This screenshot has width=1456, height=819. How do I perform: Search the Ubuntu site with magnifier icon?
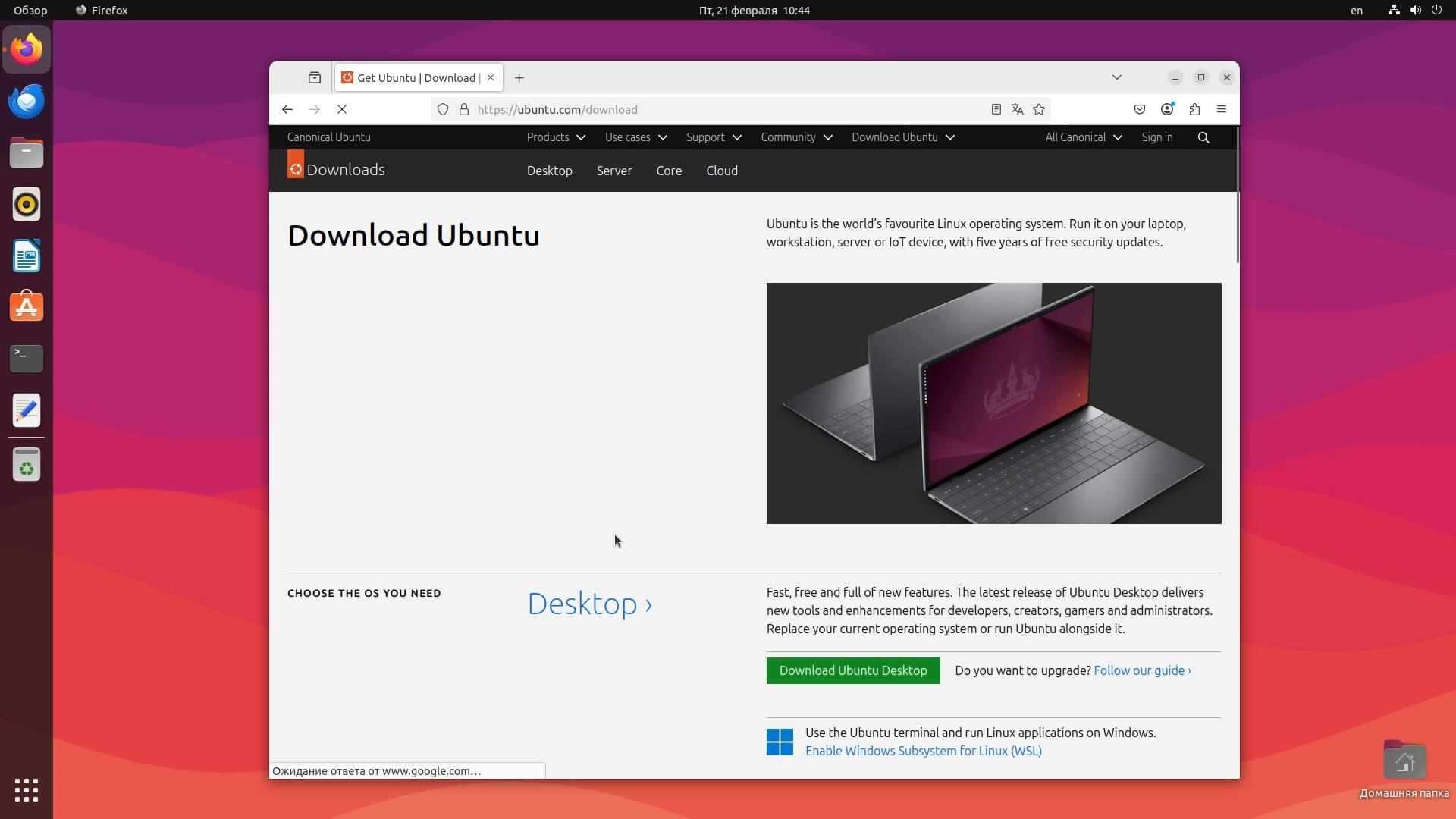point(1203,137)
